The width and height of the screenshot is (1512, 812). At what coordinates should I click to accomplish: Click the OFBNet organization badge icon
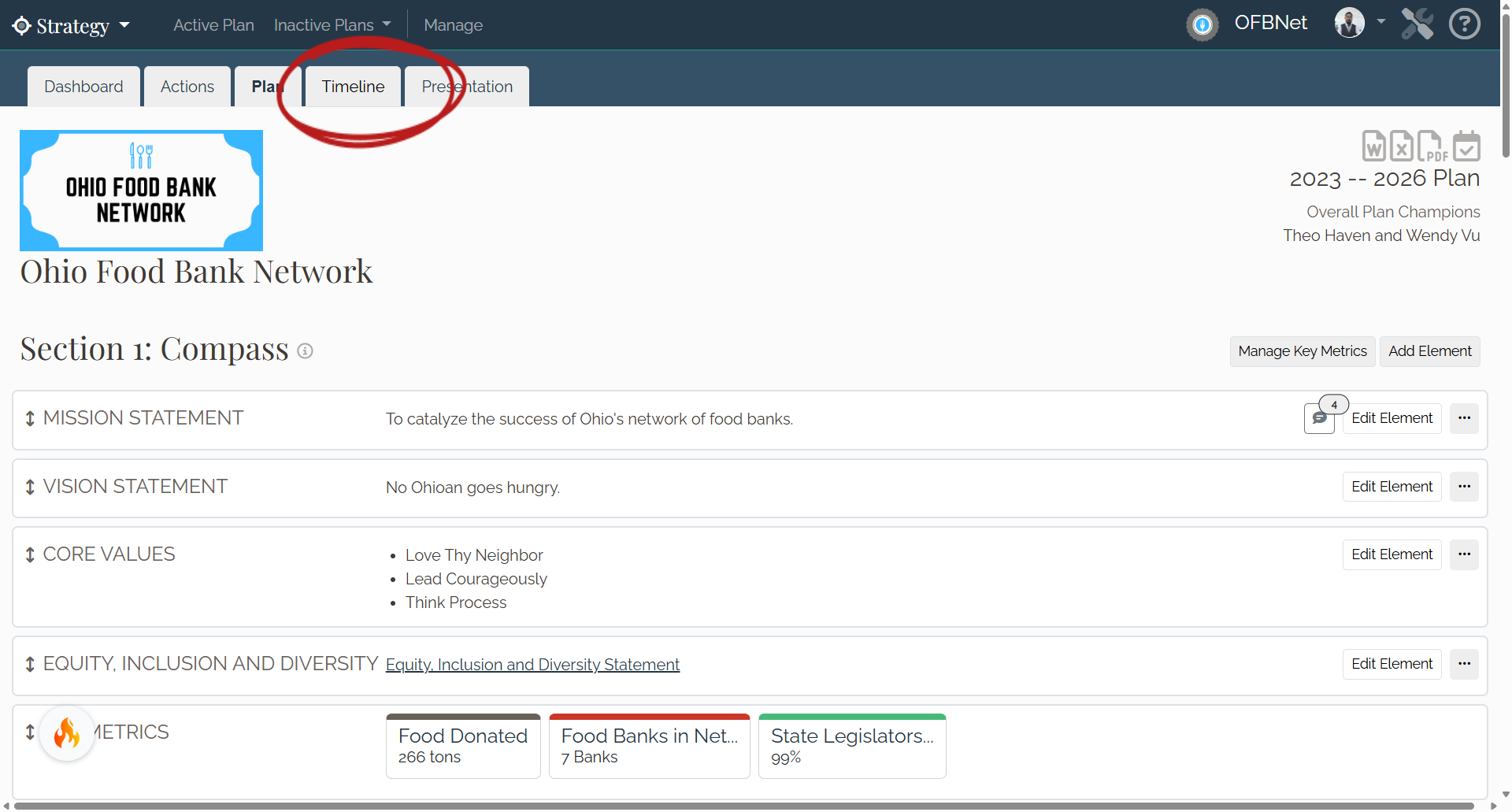(1203, 24)
